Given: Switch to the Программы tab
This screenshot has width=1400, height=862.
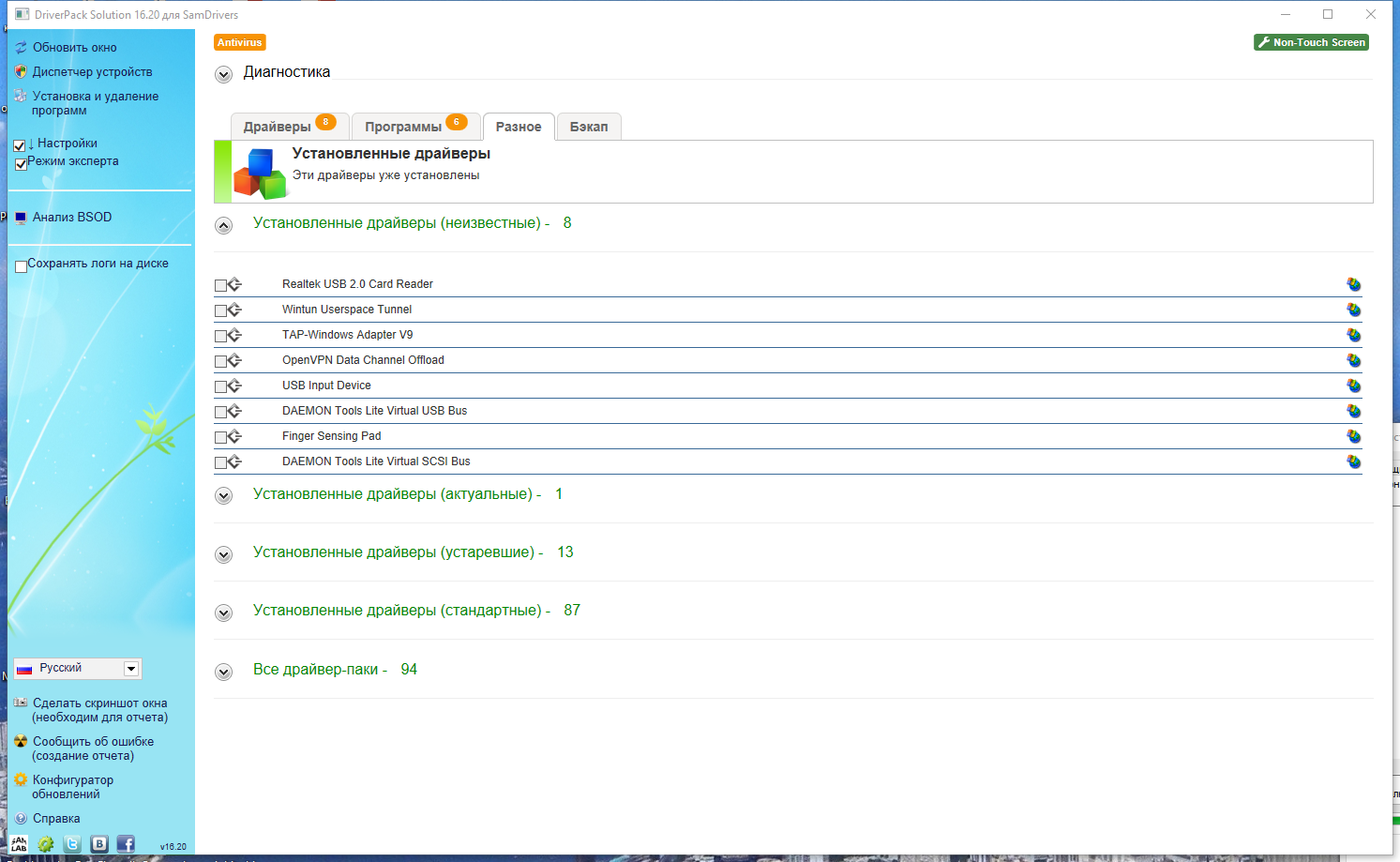Looking at the screenshot, I should [416, 126].
